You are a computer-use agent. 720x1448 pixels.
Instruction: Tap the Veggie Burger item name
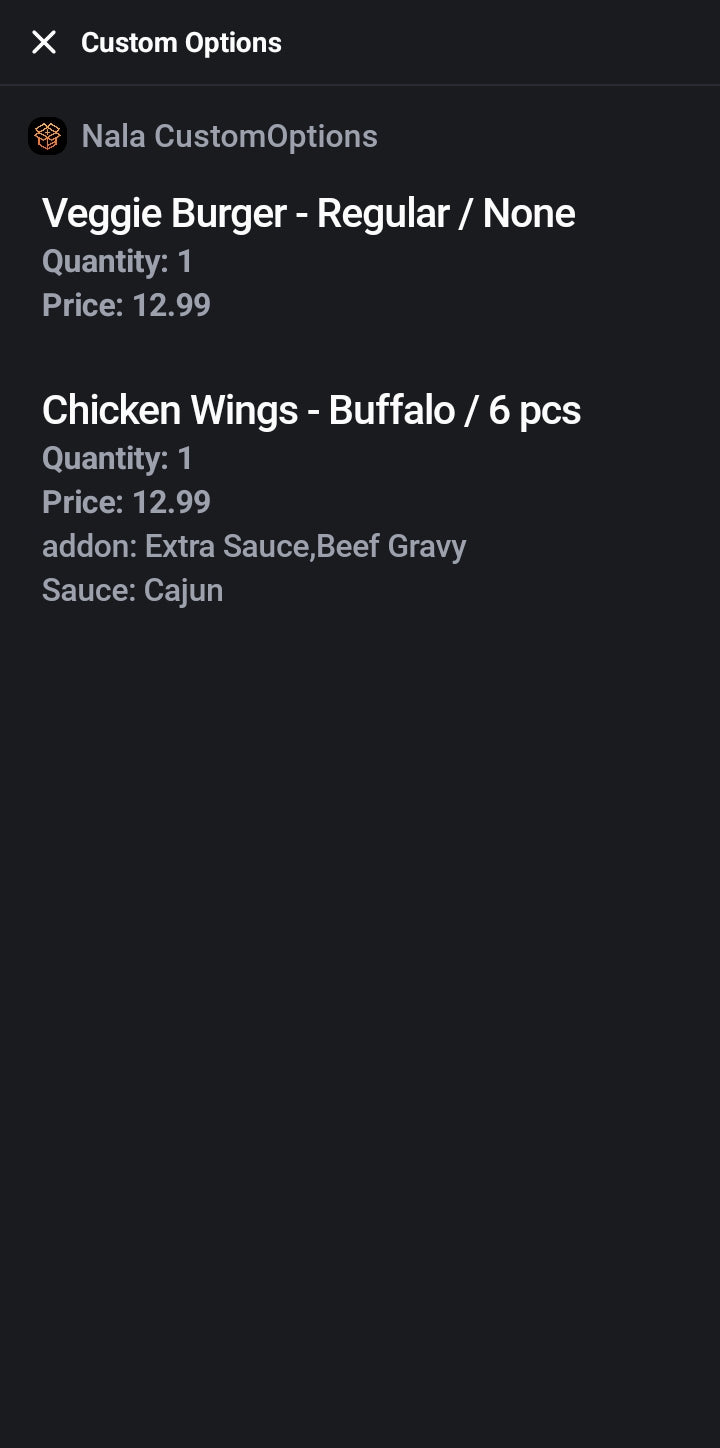pyautogui.click(x=164, y=214)
